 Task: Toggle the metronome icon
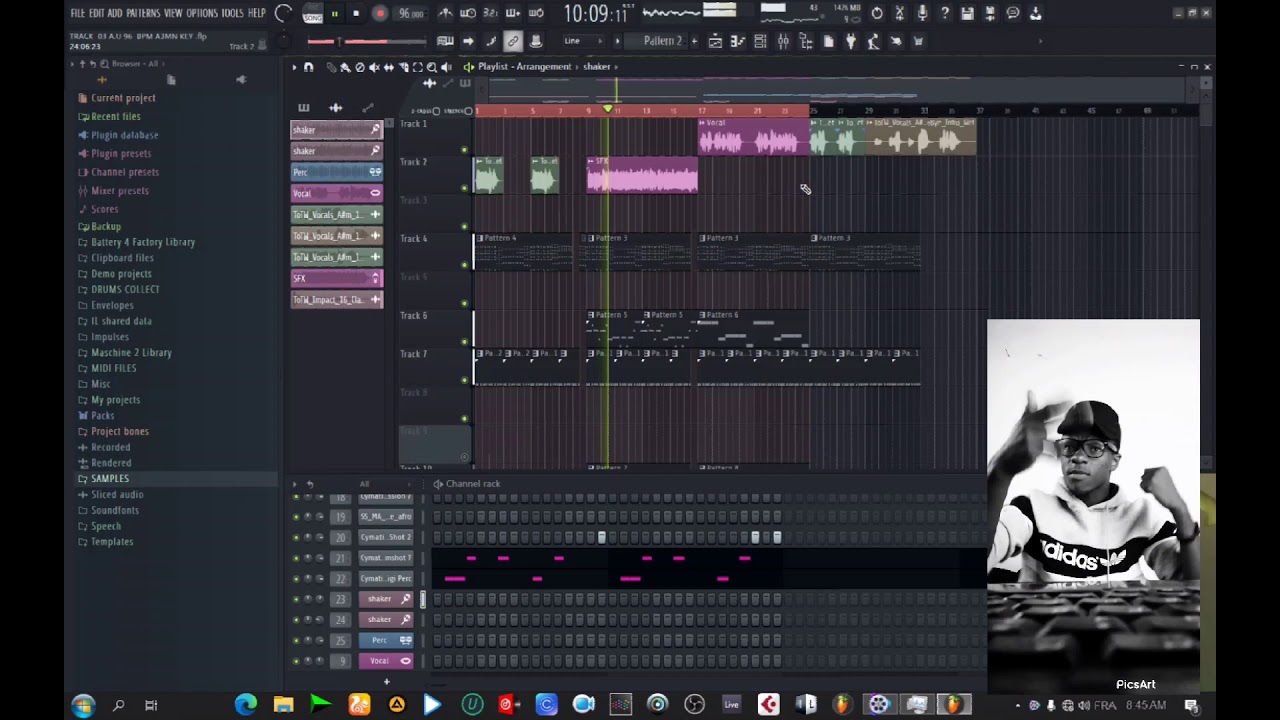(445, 13)
